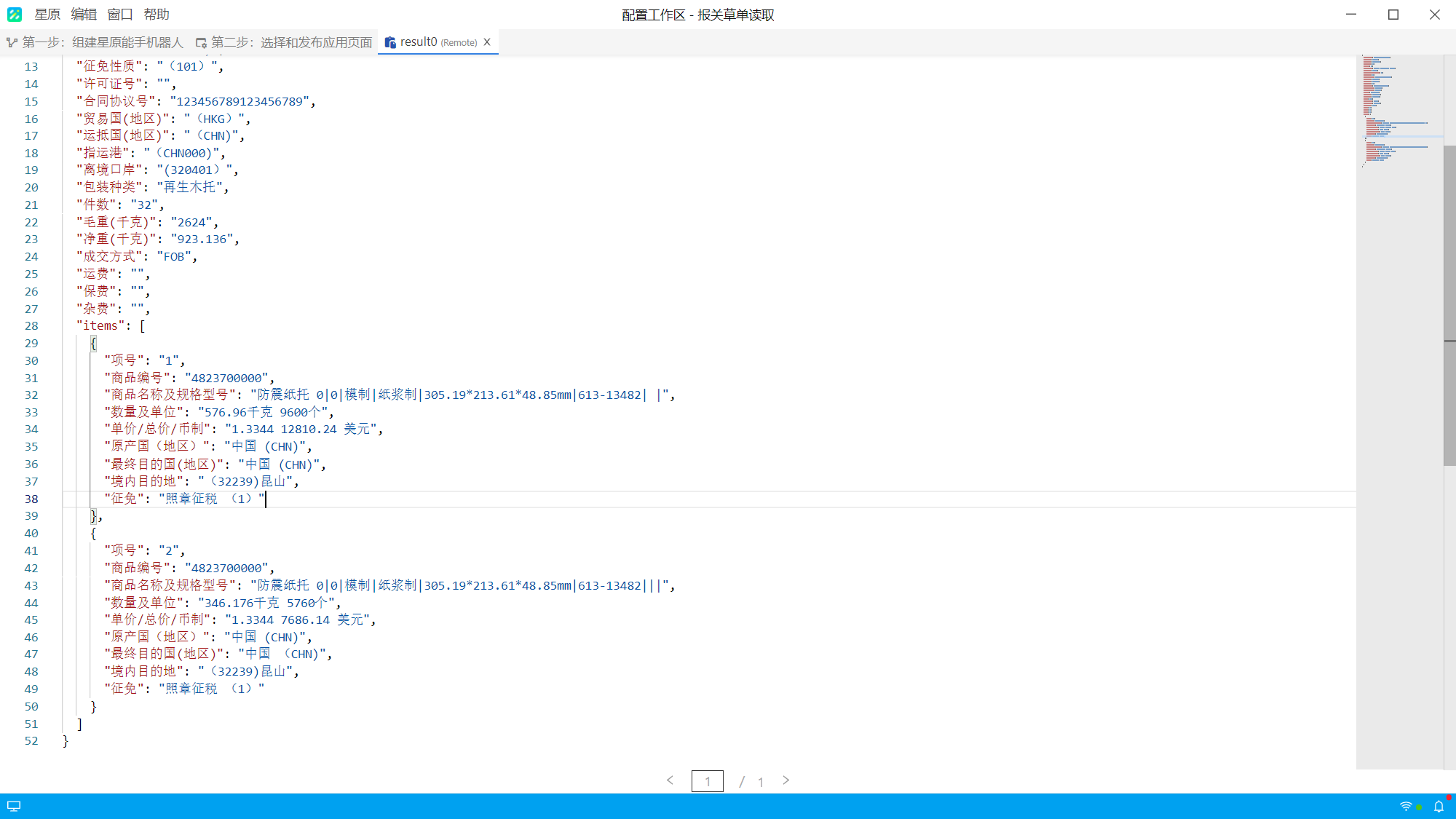1456x819 pixels.
Task: Click the 贸易国(地区) (HKG) line
Action: 163,119
